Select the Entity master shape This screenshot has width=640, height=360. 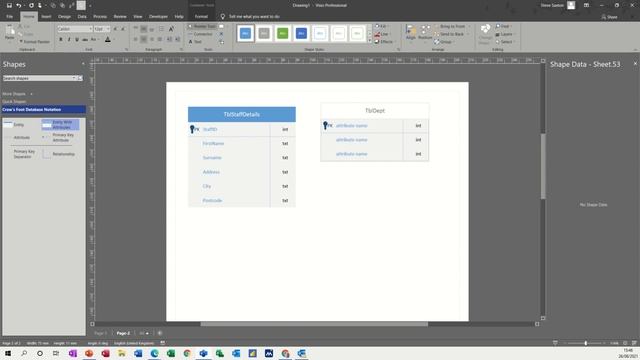(x=14, y=124)
